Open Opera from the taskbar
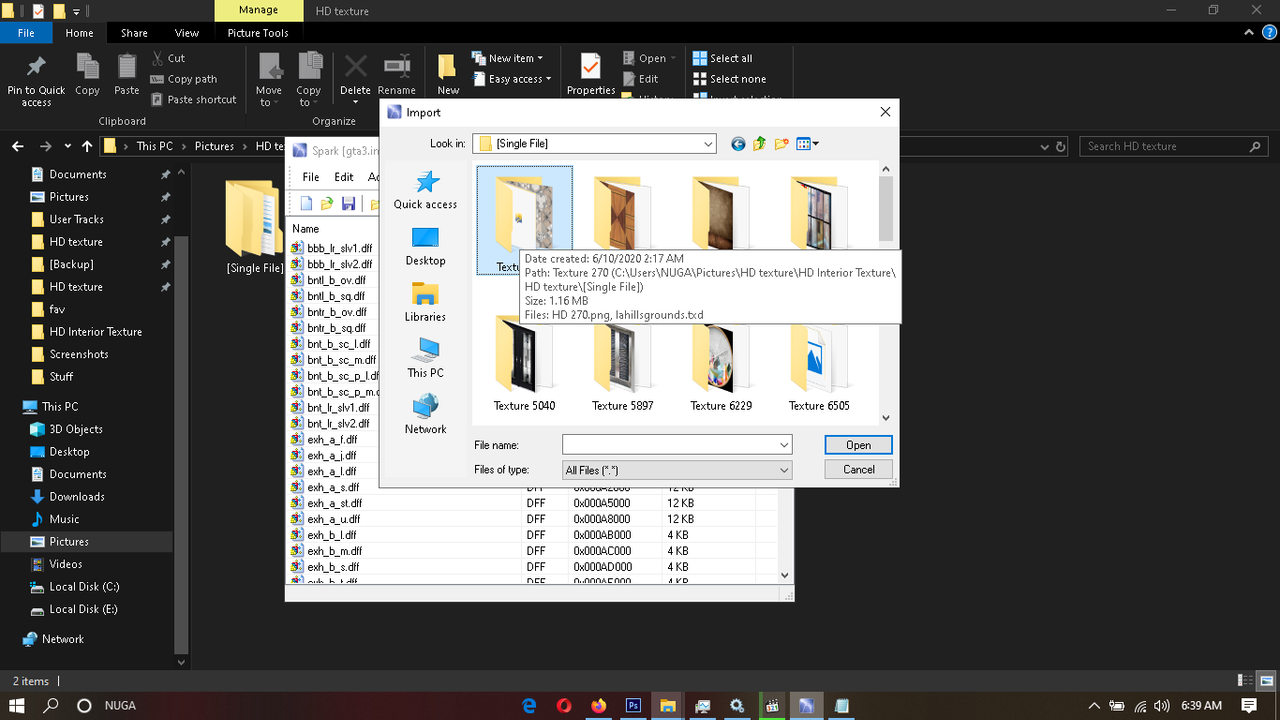 (x=564, y=705)
